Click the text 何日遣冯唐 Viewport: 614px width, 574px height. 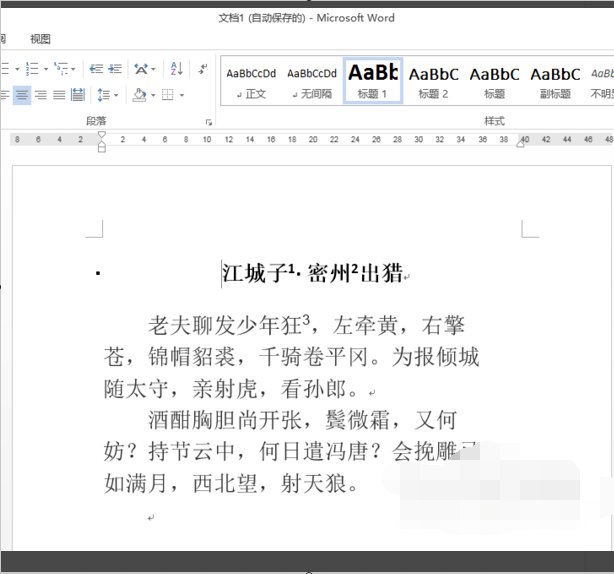click(x=314, y=452)
